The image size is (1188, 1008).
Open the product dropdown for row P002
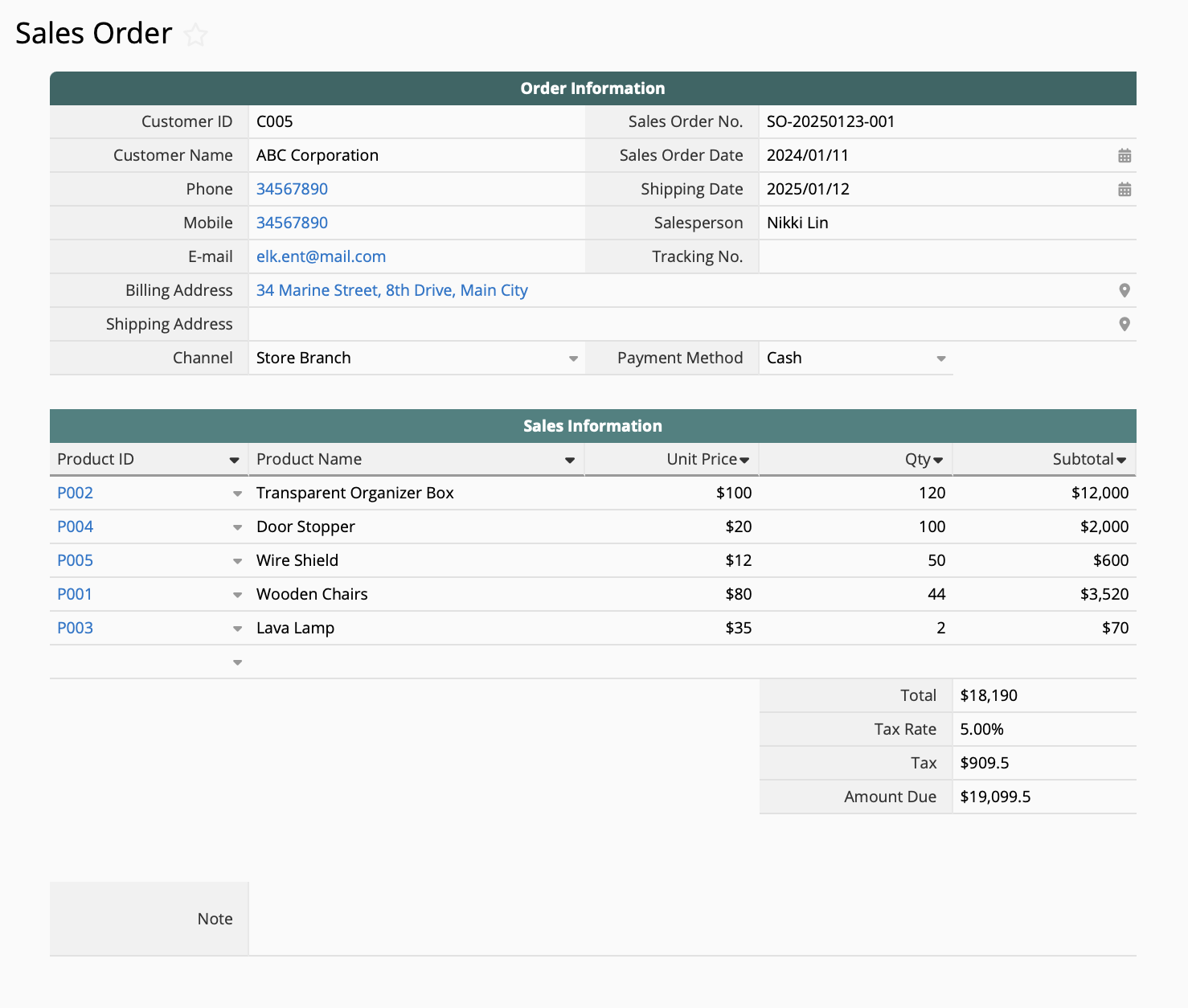pos(237,494)
